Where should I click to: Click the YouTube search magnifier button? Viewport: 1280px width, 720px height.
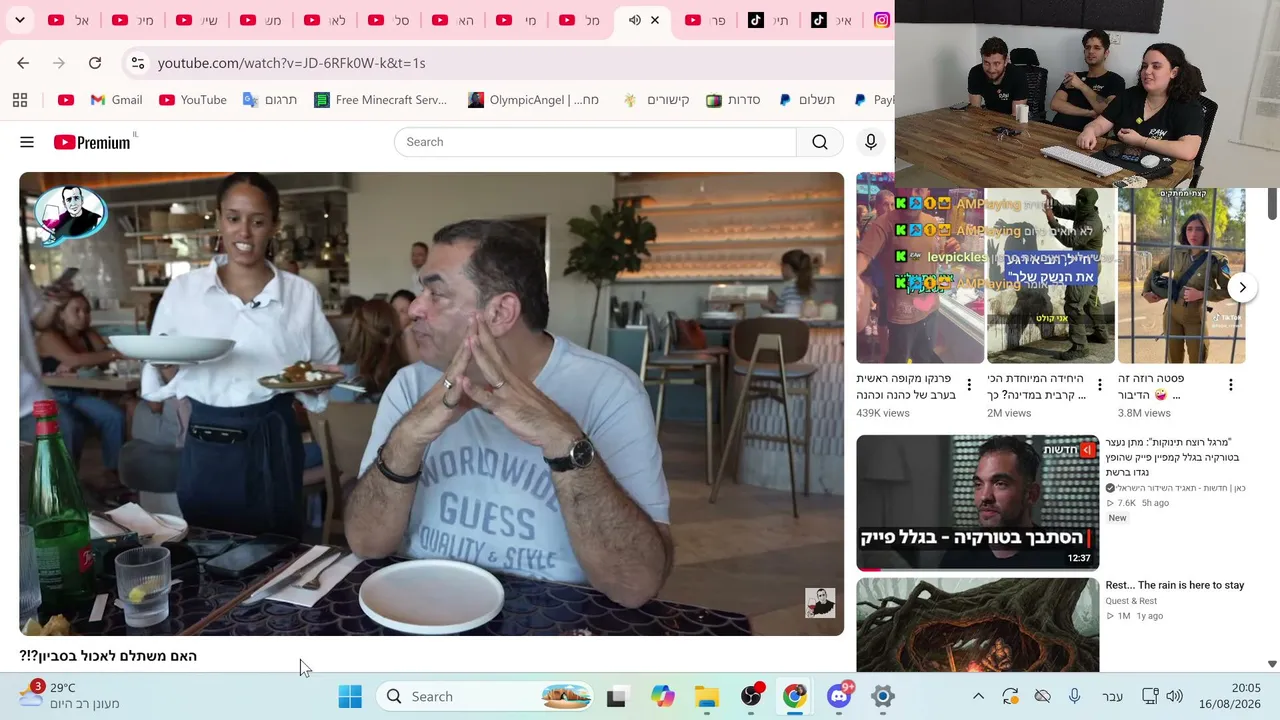tap(820, 142)
